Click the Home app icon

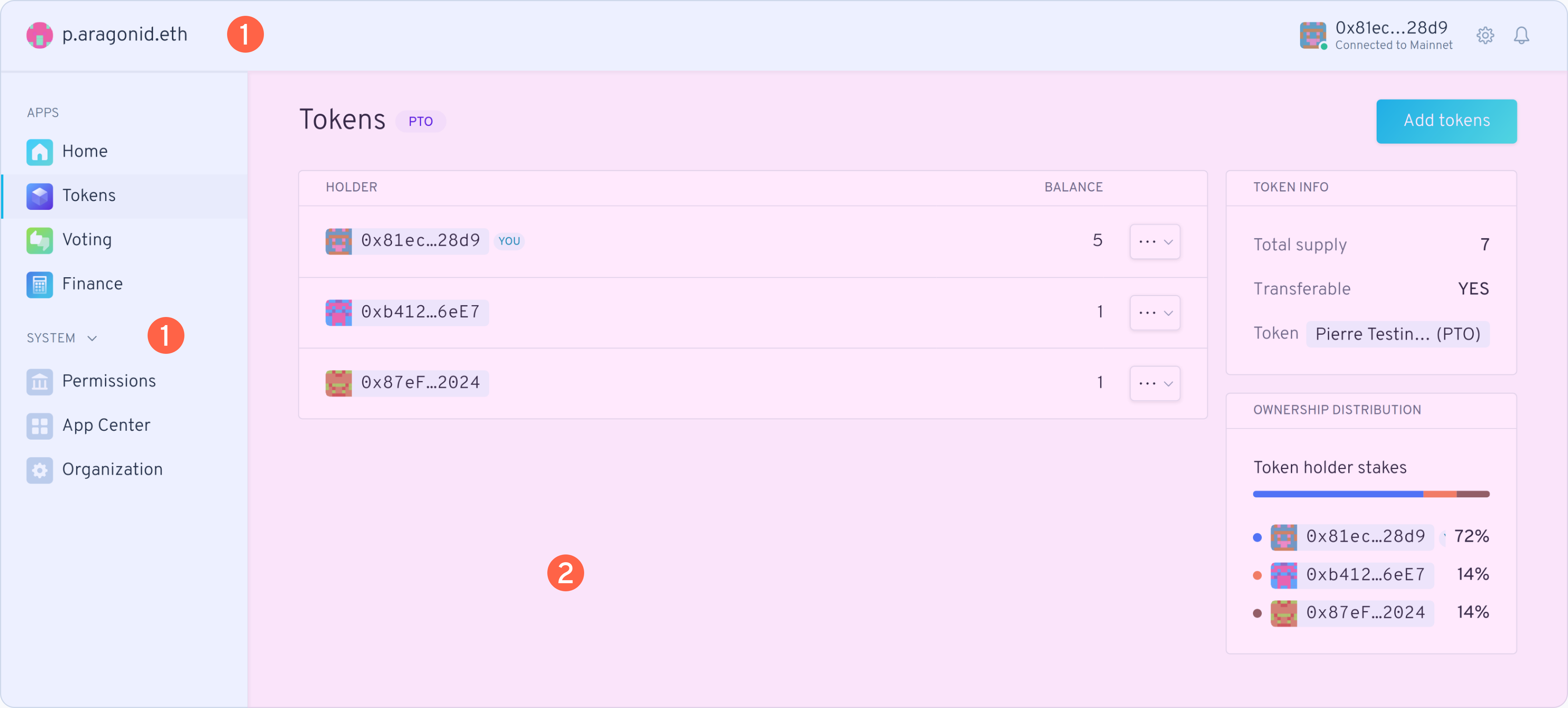coord(39,152)
